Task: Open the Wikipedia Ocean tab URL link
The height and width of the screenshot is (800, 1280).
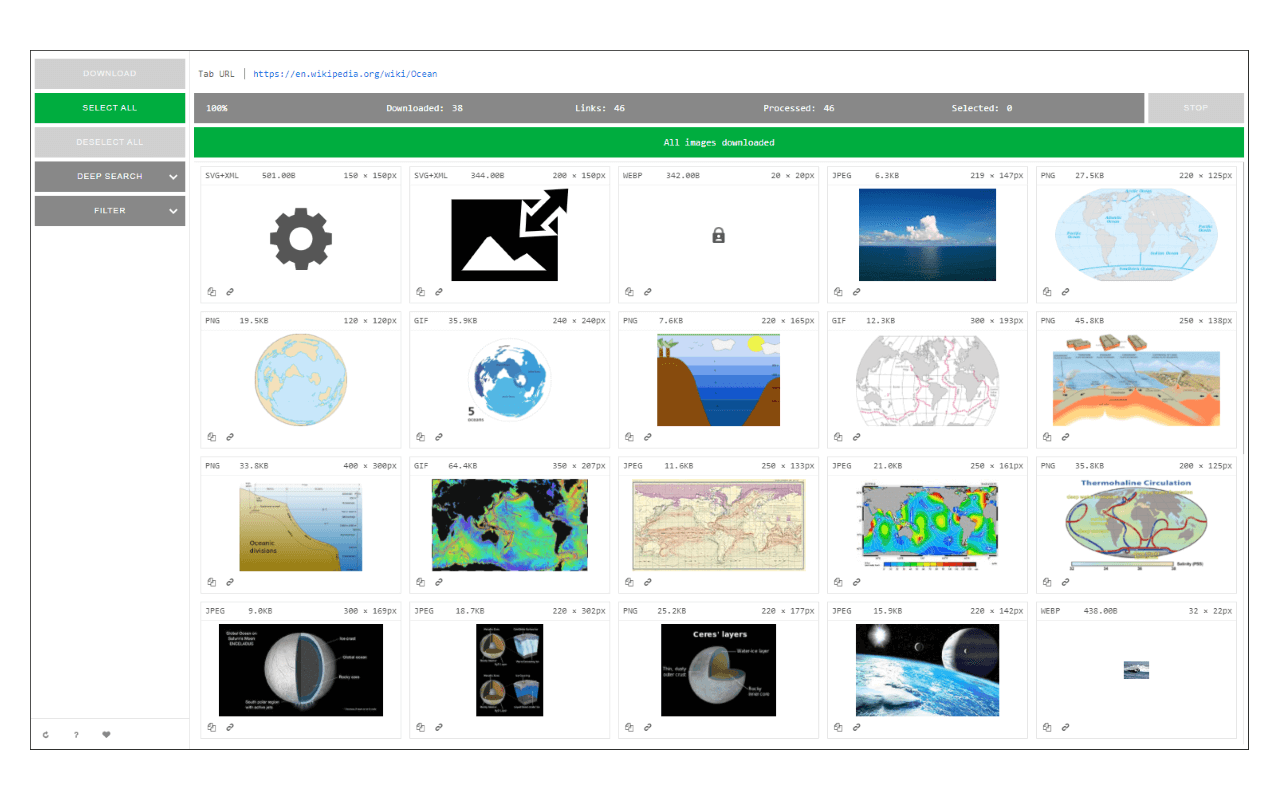Action: pos(345,74)
